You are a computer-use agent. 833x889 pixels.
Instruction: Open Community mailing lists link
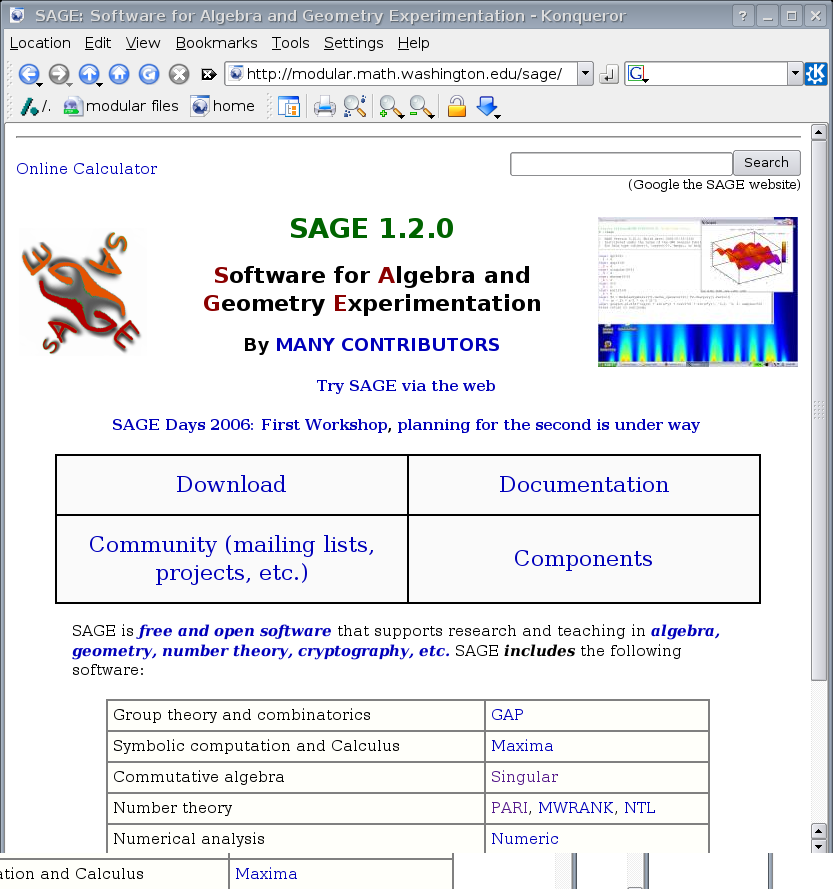pyautogui.click(x=232, y=558)
